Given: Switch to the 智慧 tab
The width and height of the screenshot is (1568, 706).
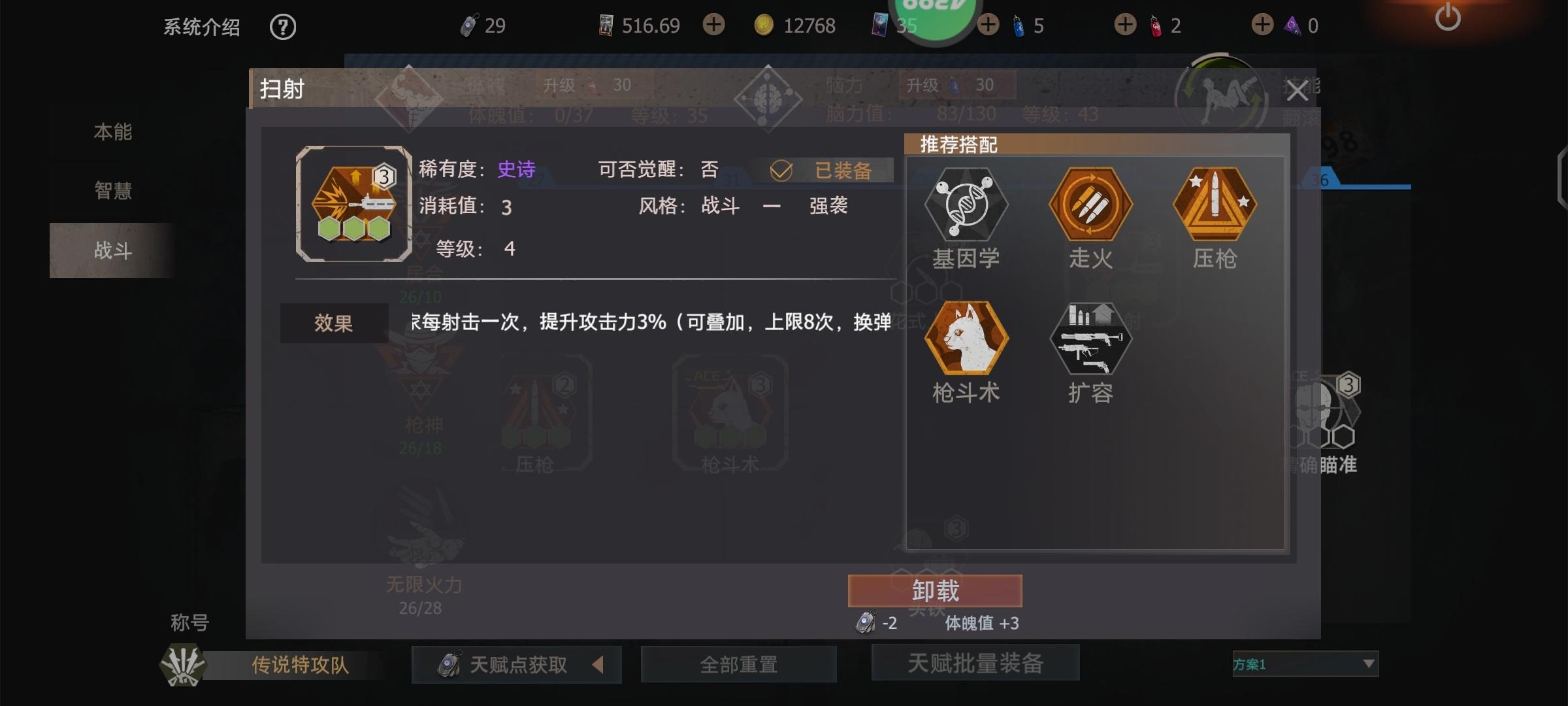Looking at the screenshot, I should tap(112, 191).
